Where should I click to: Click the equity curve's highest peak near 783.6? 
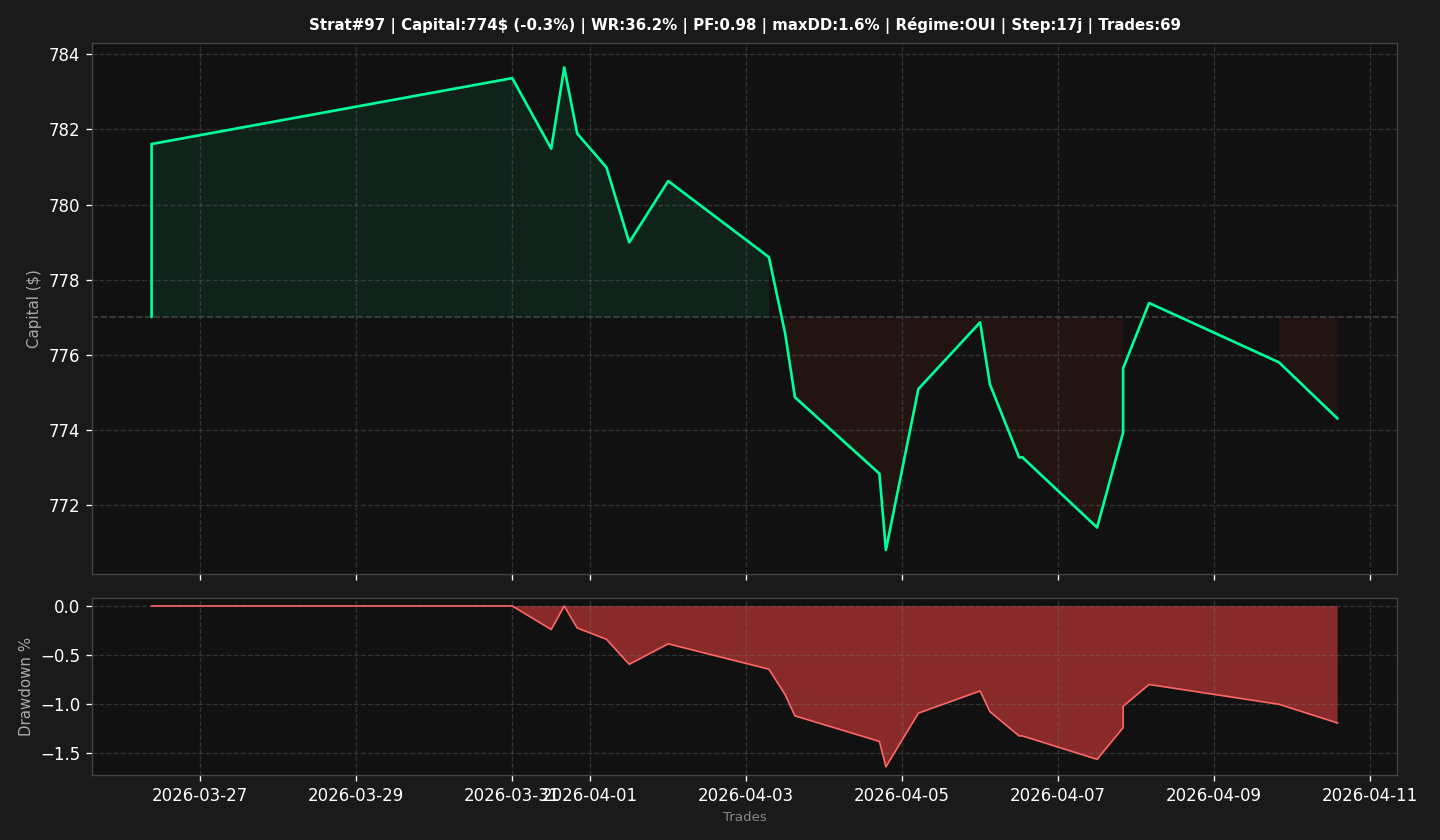[564, 68]
